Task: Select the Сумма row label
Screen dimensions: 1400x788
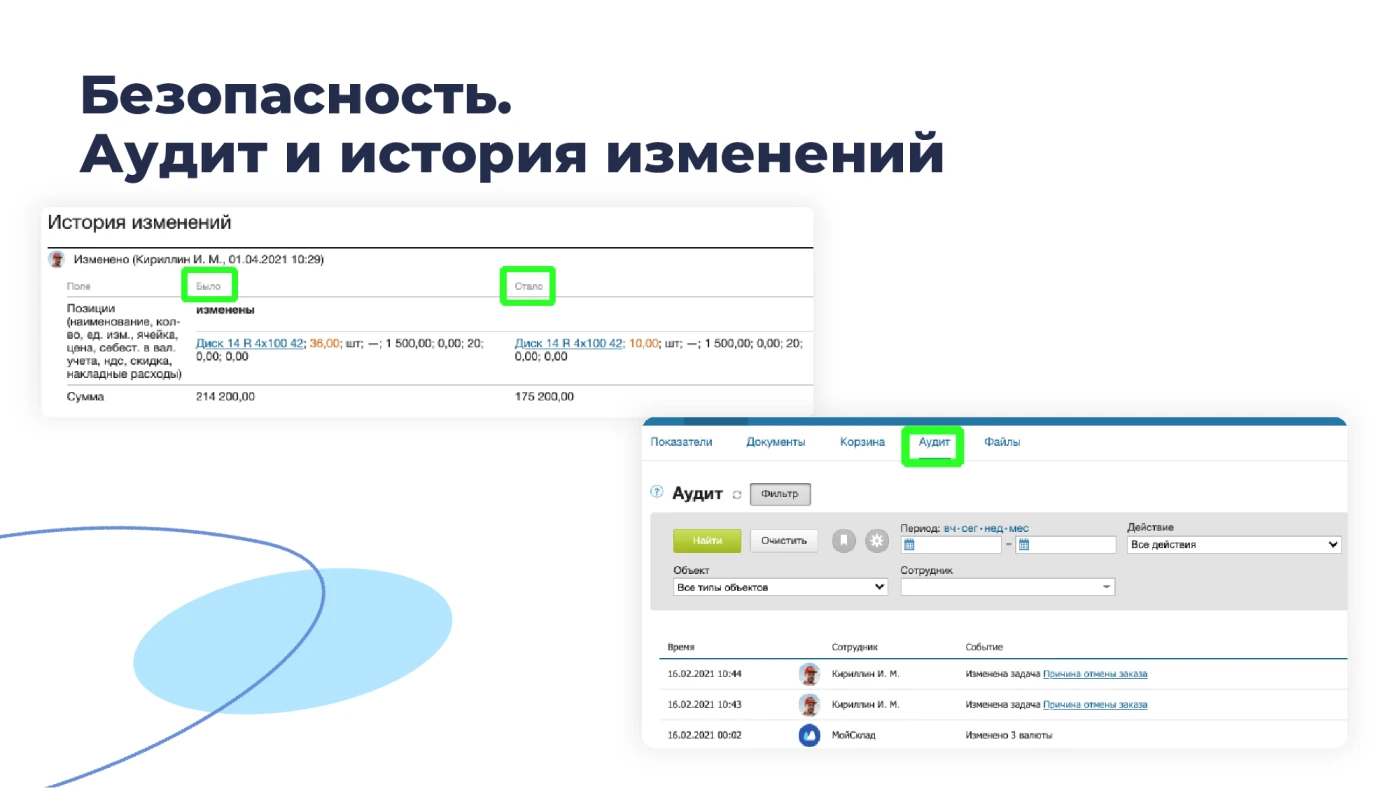Action: click(x=86, y=397)
